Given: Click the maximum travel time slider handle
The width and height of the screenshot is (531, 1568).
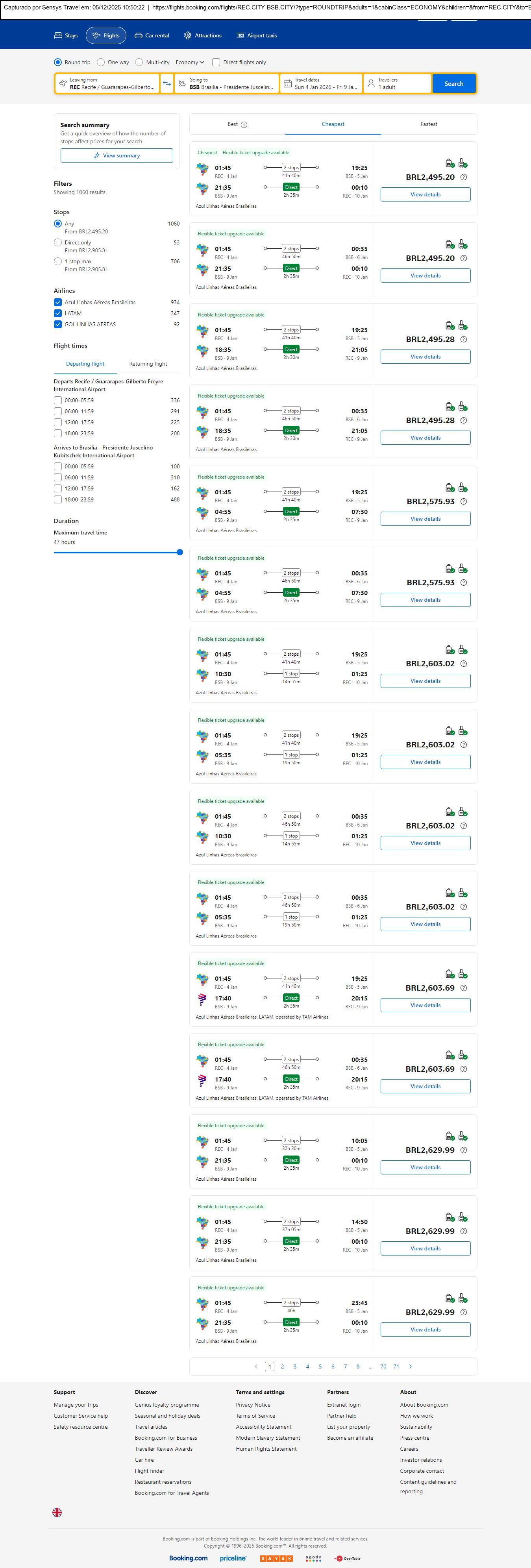Looking at the screenshot, I should coord(179,552).
